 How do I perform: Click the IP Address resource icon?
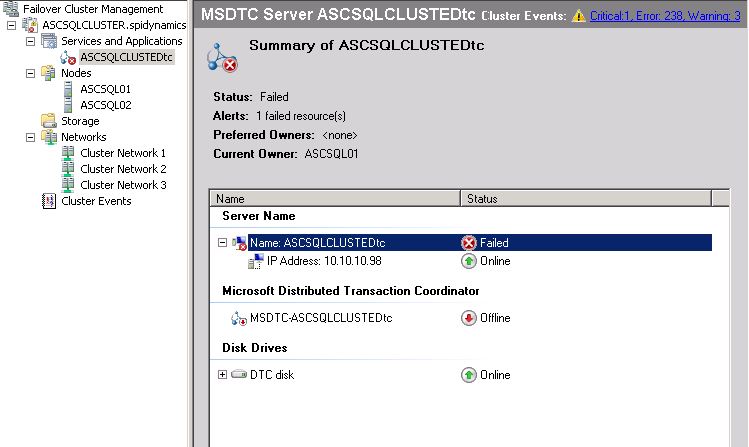point(256,261)
